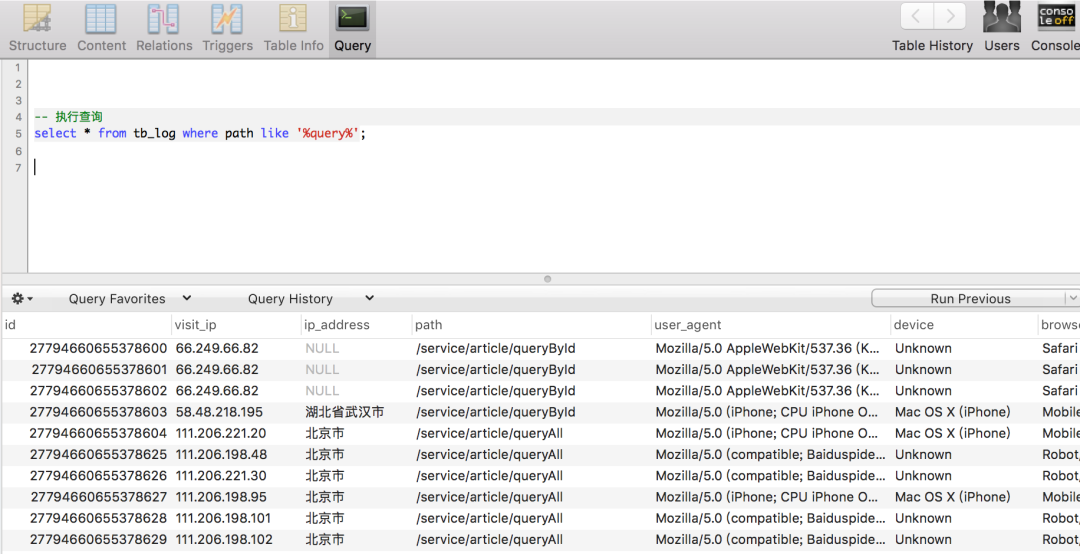Open the gear actions menu

[22, 298]
